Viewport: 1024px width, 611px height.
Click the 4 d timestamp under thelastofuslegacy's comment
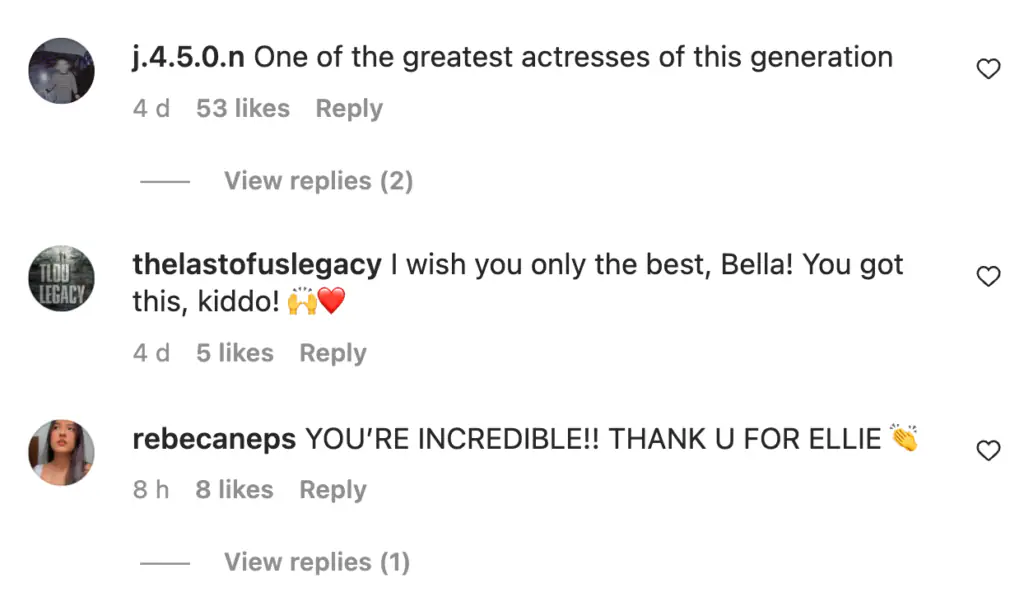tap(151, 353)
